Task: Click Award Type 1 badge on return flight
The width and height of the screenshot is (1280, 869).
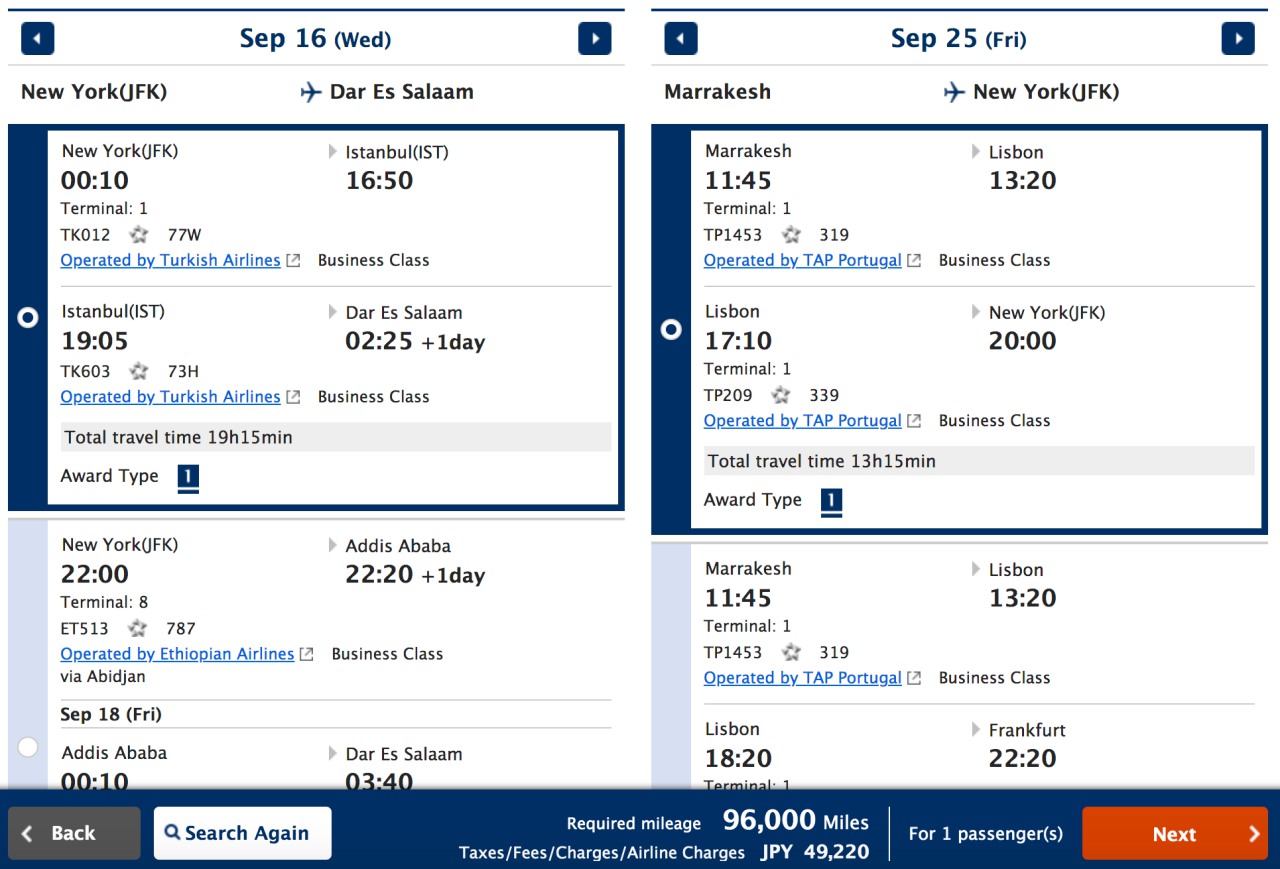Action: click(x=831, y=502)
